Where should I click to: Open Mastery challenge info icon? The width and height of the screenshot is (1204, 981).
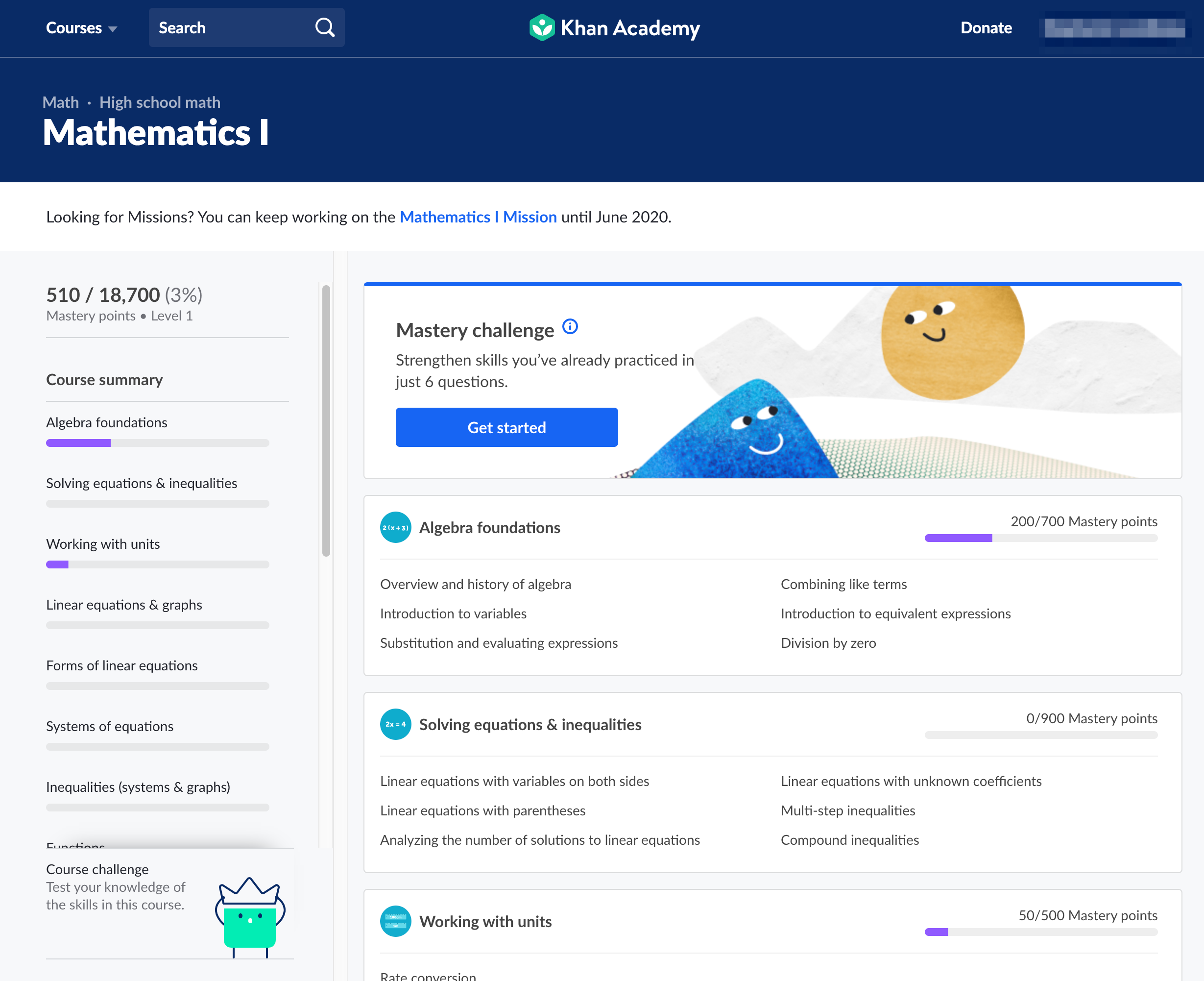(570, 327)
